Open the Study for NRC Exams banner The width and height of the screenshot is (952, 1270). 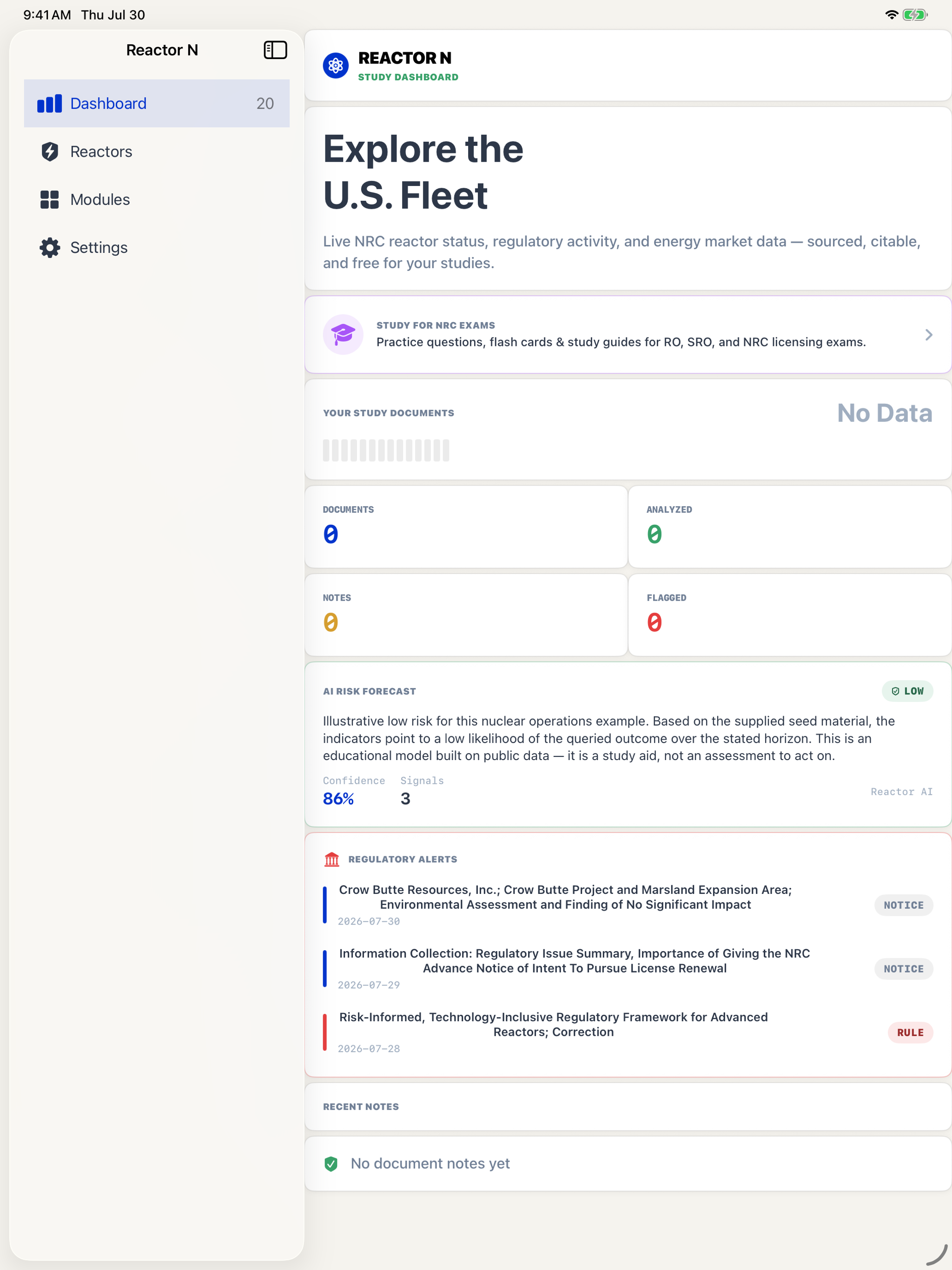pyautogui.click(x=628, y=334)
